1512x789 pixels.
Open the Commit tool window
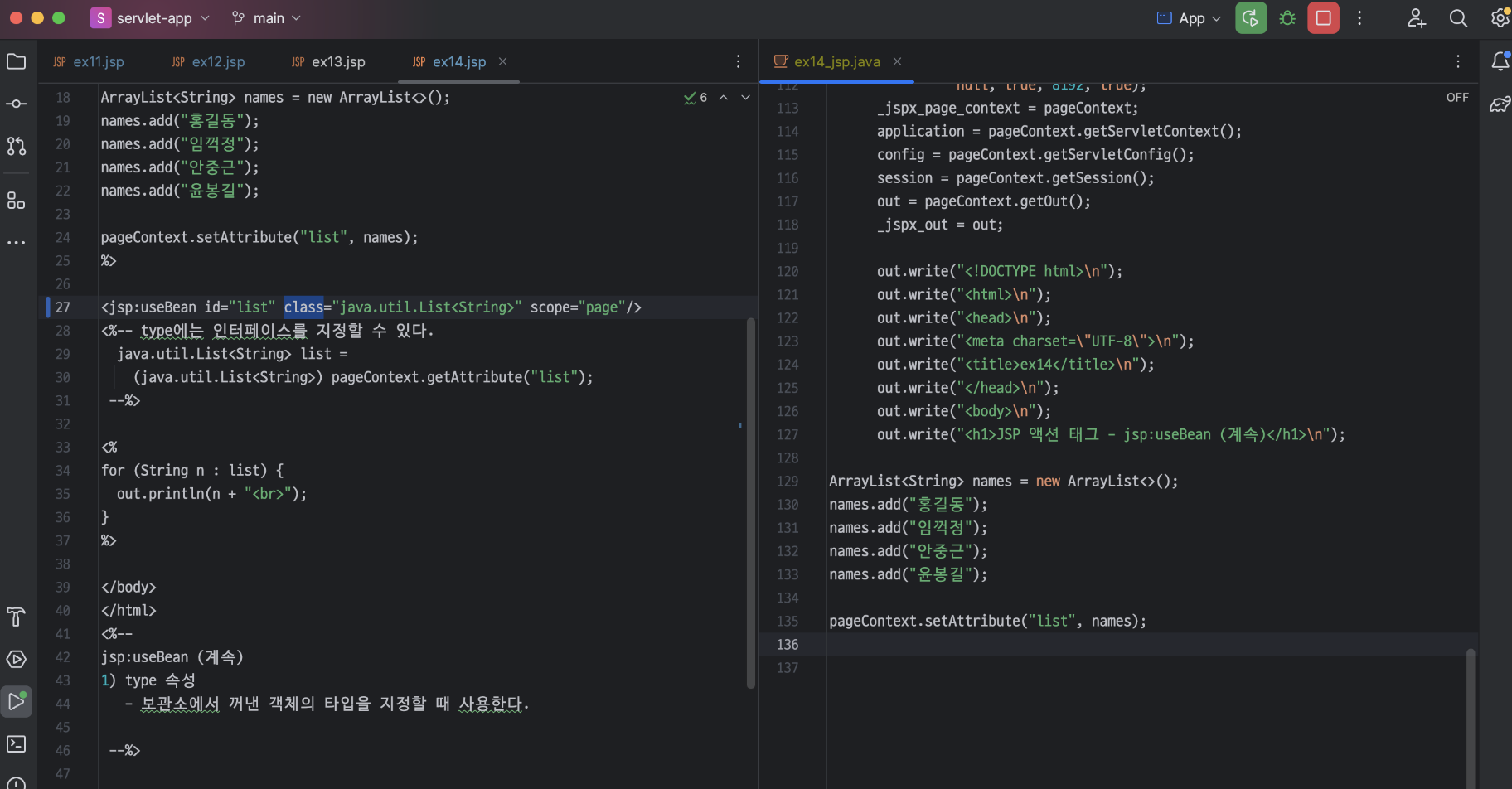(17, 104)
